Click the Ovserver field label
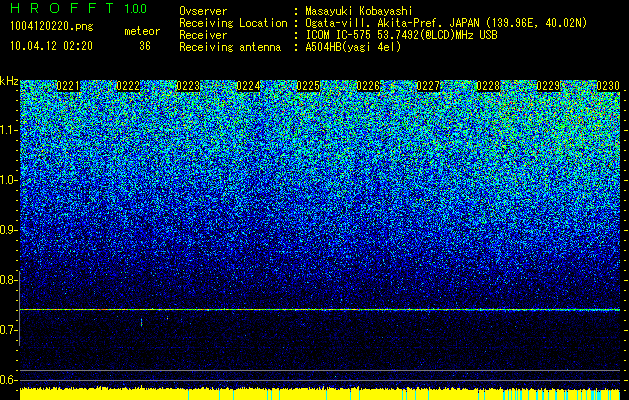This screenshot has width=629, height=400. (x=203, y=11)
